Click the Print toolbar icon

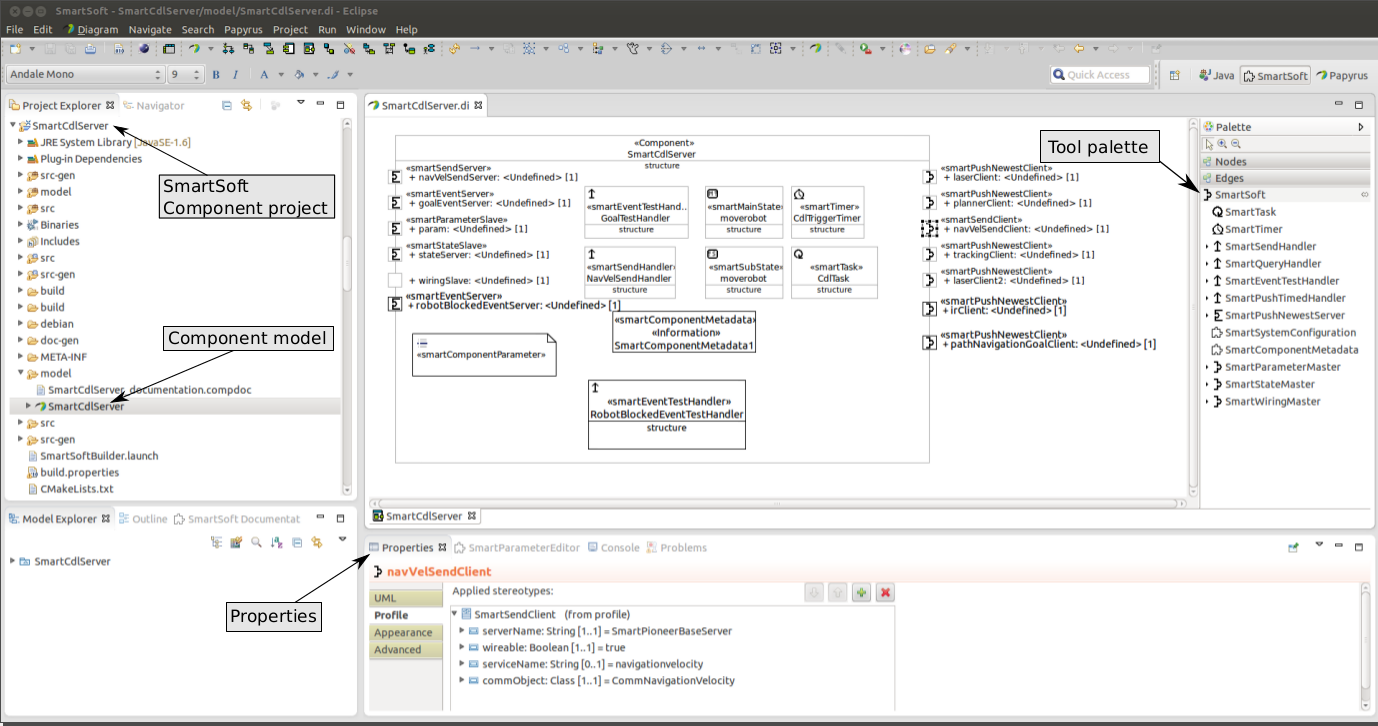click(90, 48)
